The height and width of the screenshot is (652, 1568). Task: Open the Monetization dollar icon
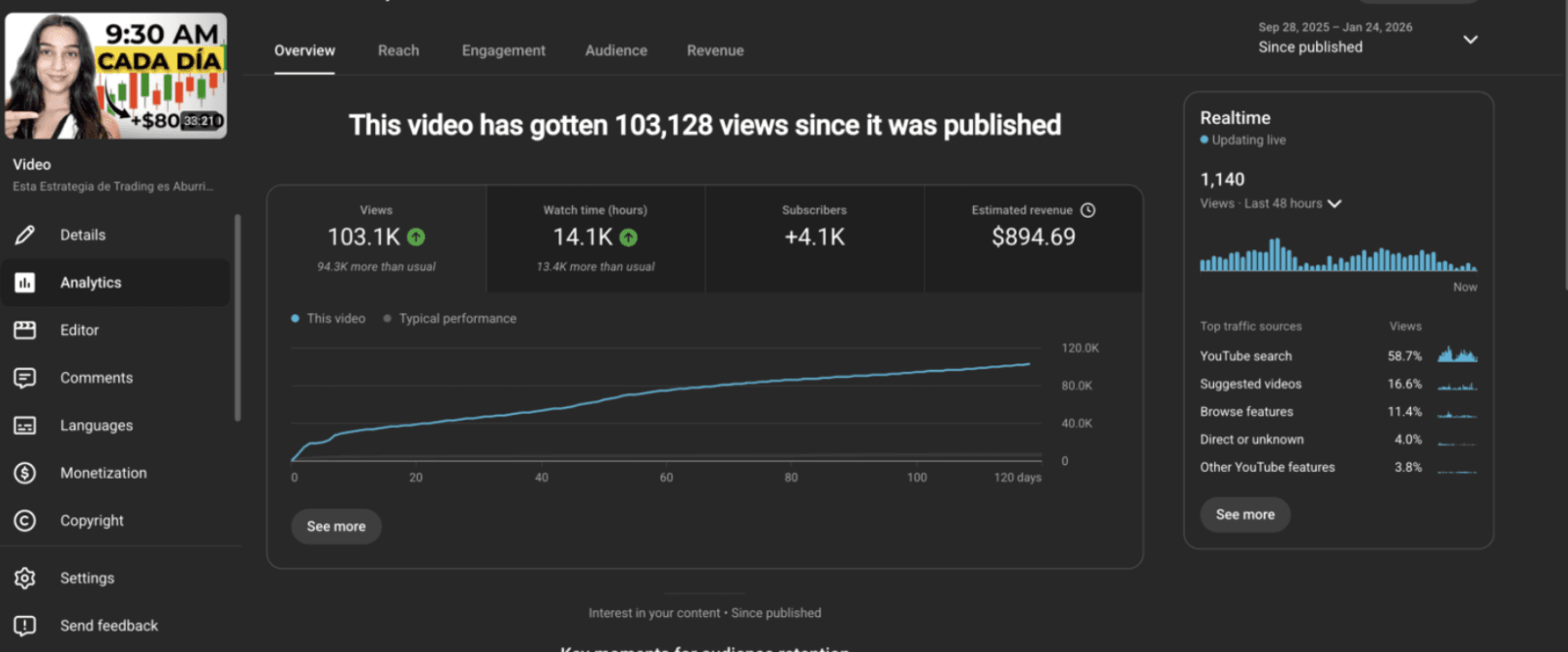coord(25,473)
